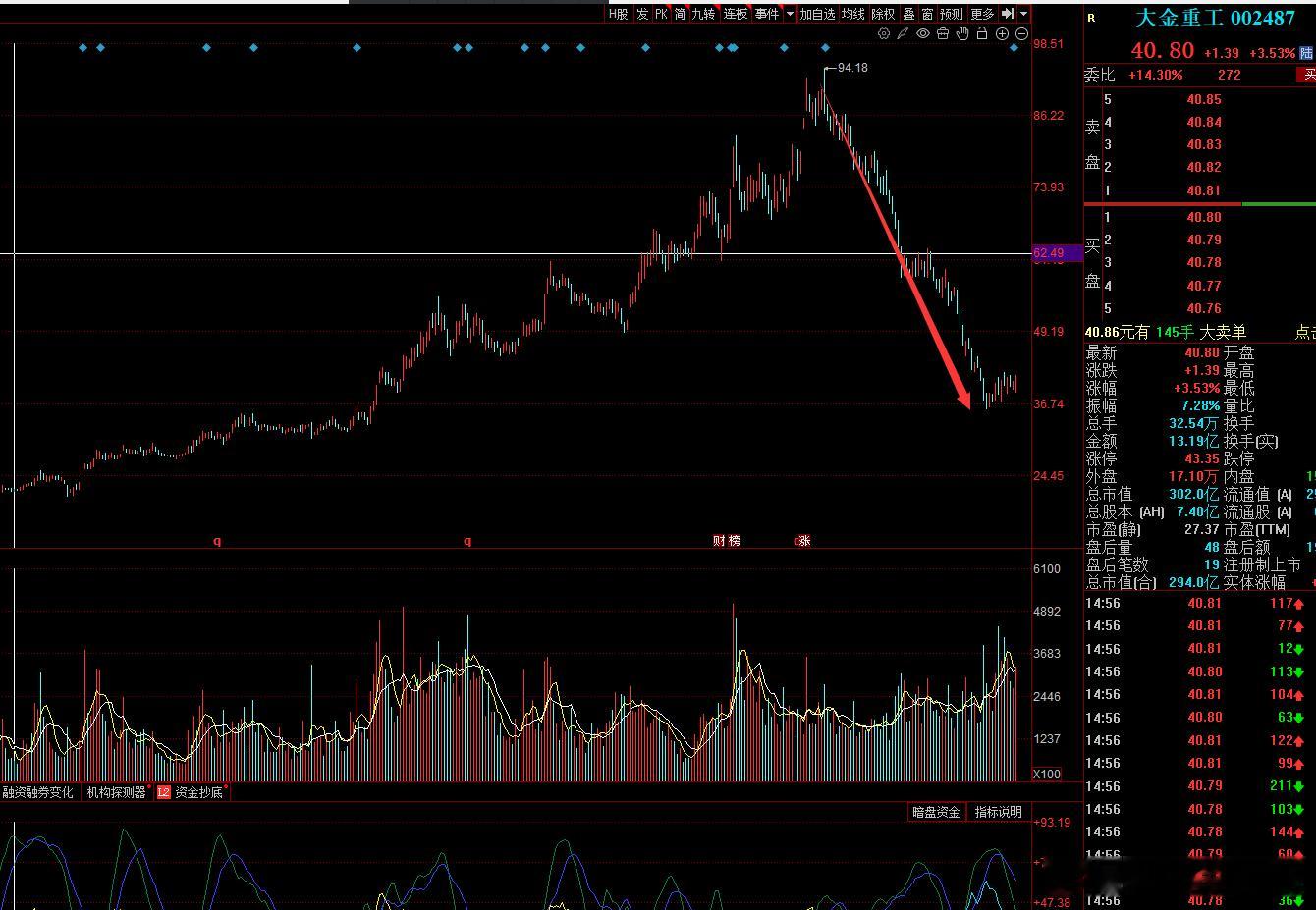Zoom out with the minus circle icon
This screenshot has height=910, width=1316.
1021,33
